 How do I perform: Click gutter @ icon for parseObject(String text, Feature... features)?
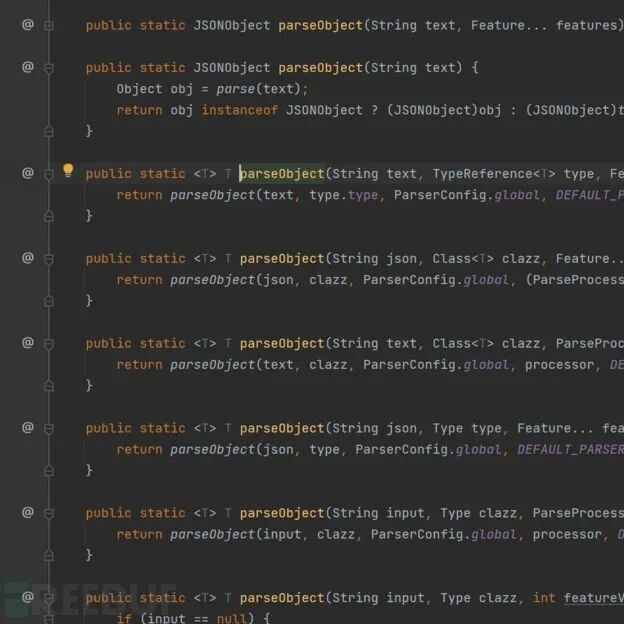point(27,25)
